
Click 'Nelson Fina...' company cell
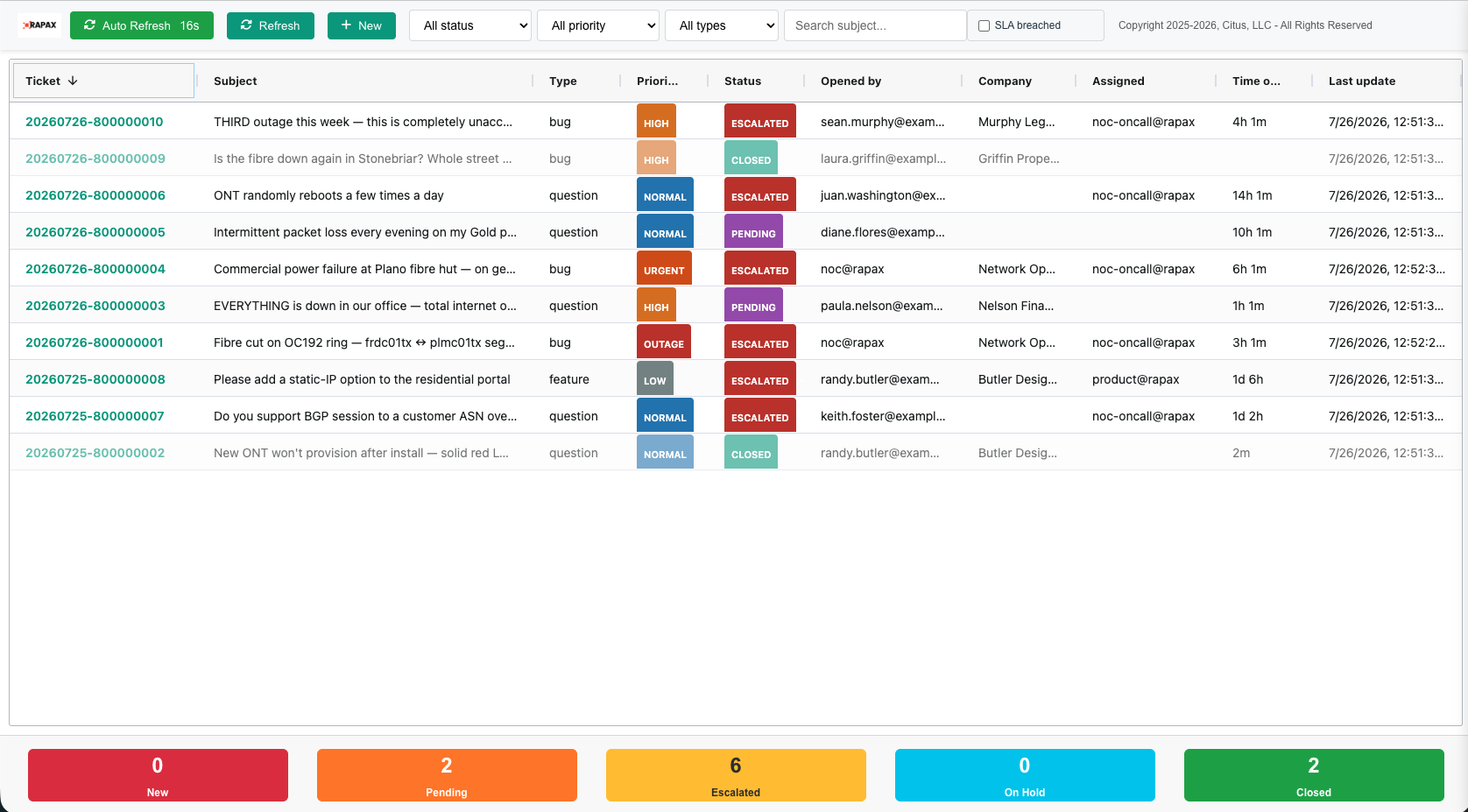(x=1016, y=306)
